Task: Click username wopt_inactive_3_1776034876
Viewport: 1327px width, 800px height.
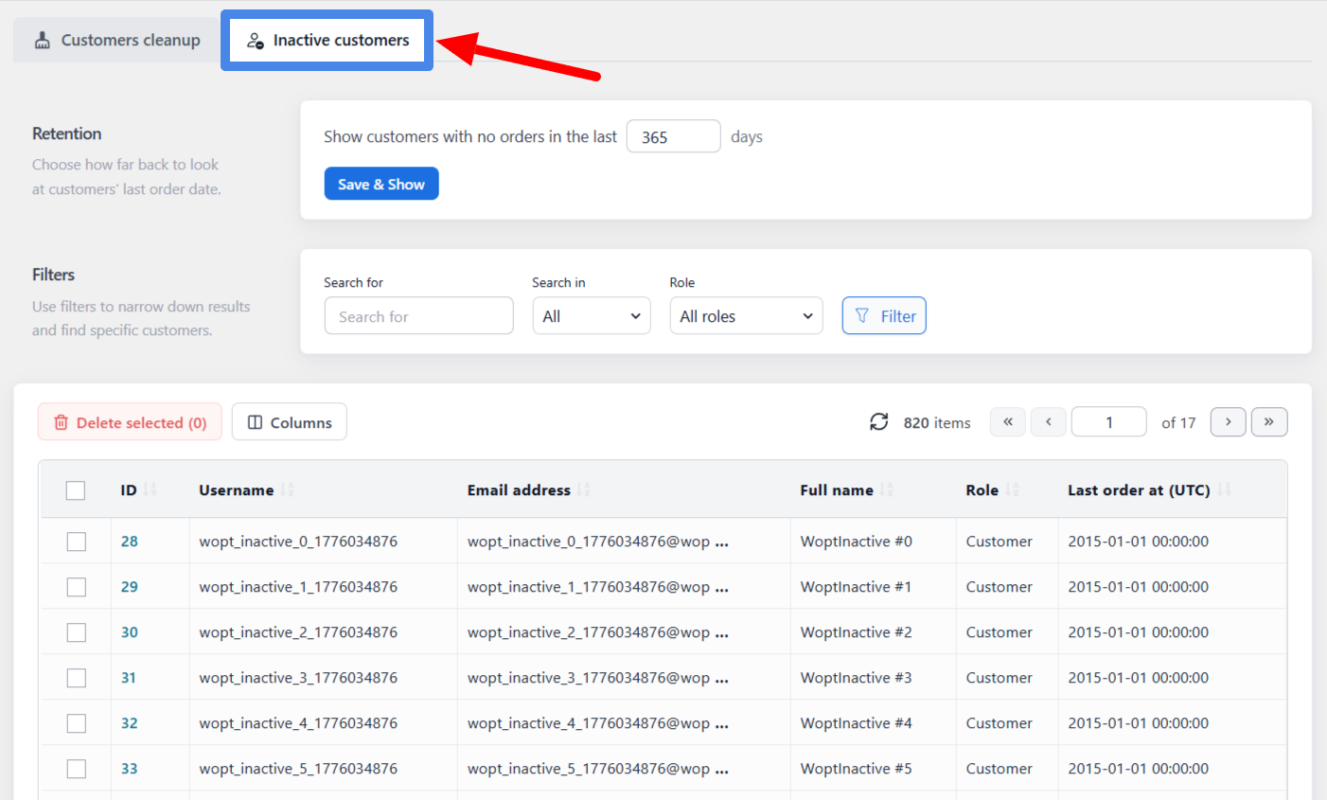Action: pos(298,678)
